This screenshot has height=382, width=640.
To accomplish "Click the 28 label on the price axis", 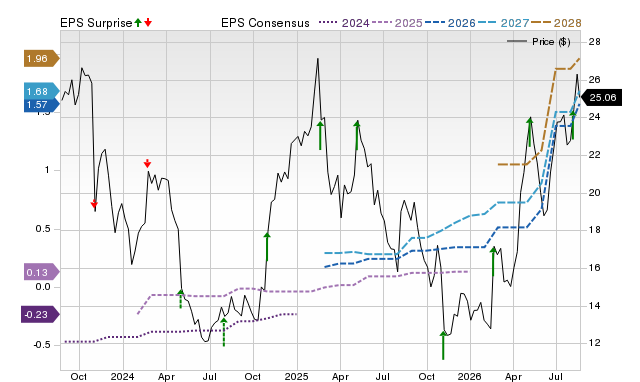I will [595, 42].
